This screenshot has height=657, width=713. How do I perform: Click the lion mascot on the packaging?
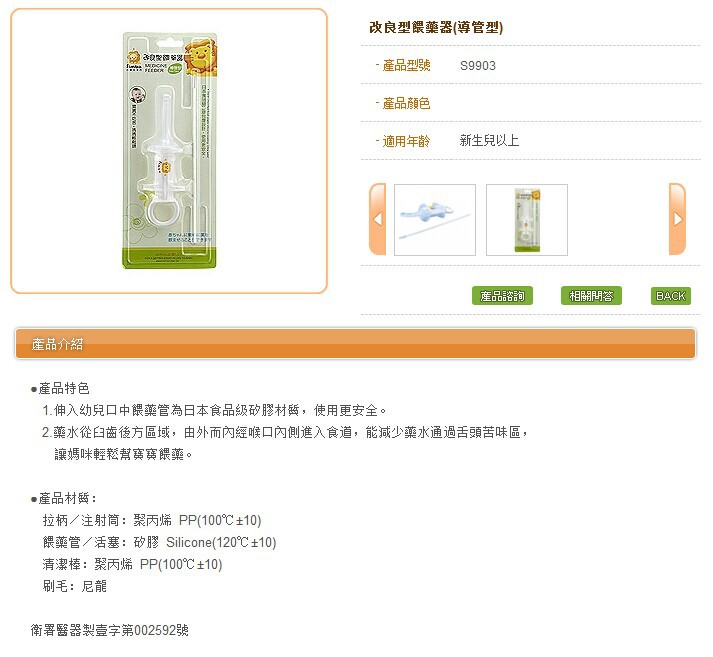click(201, 58)
